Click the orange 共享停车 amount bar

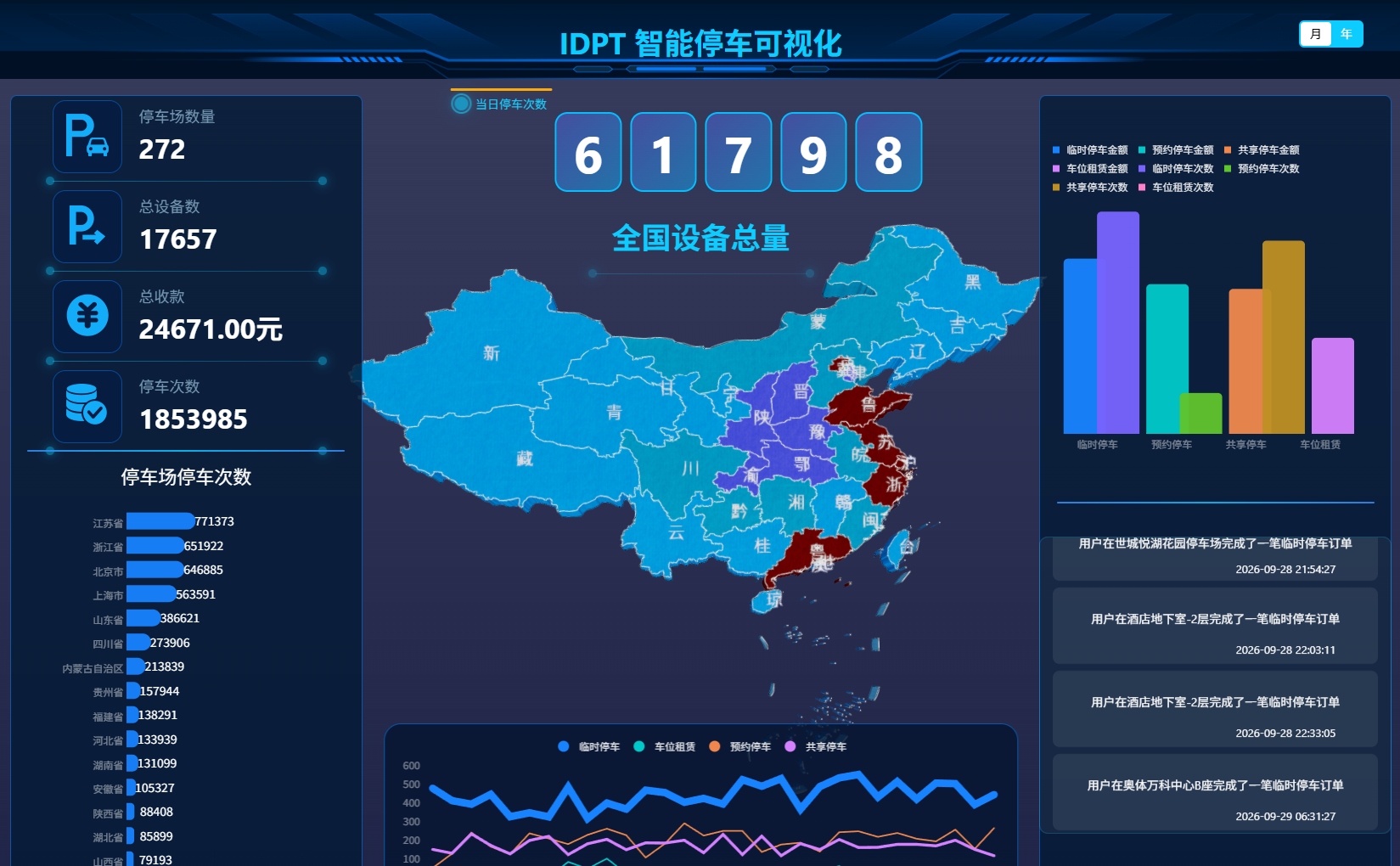coord(1246,362)
